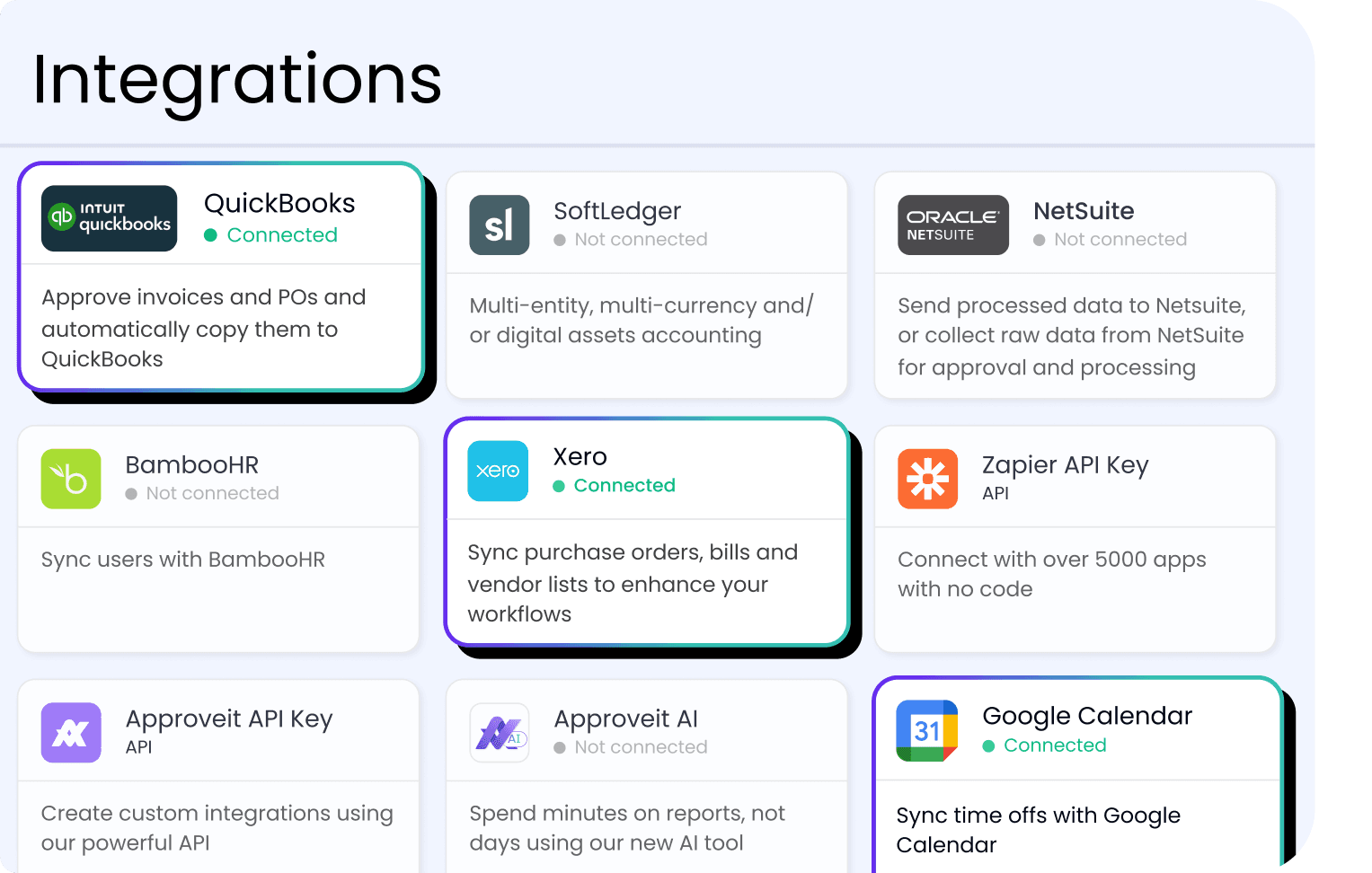Open the Zapier API Key title

[1065, 465]
